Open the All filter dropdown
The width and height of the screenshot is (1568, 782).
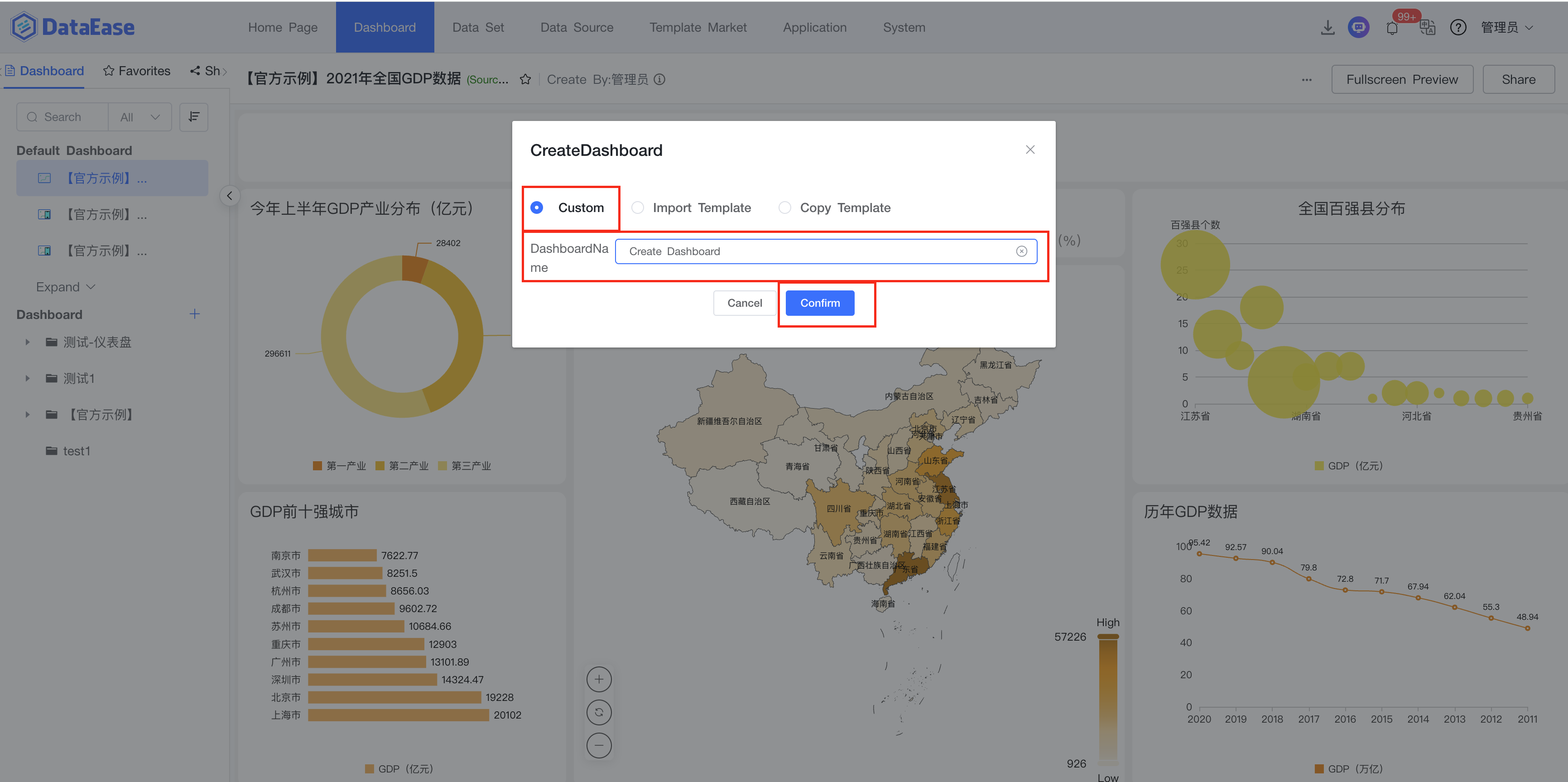(139, 117)
